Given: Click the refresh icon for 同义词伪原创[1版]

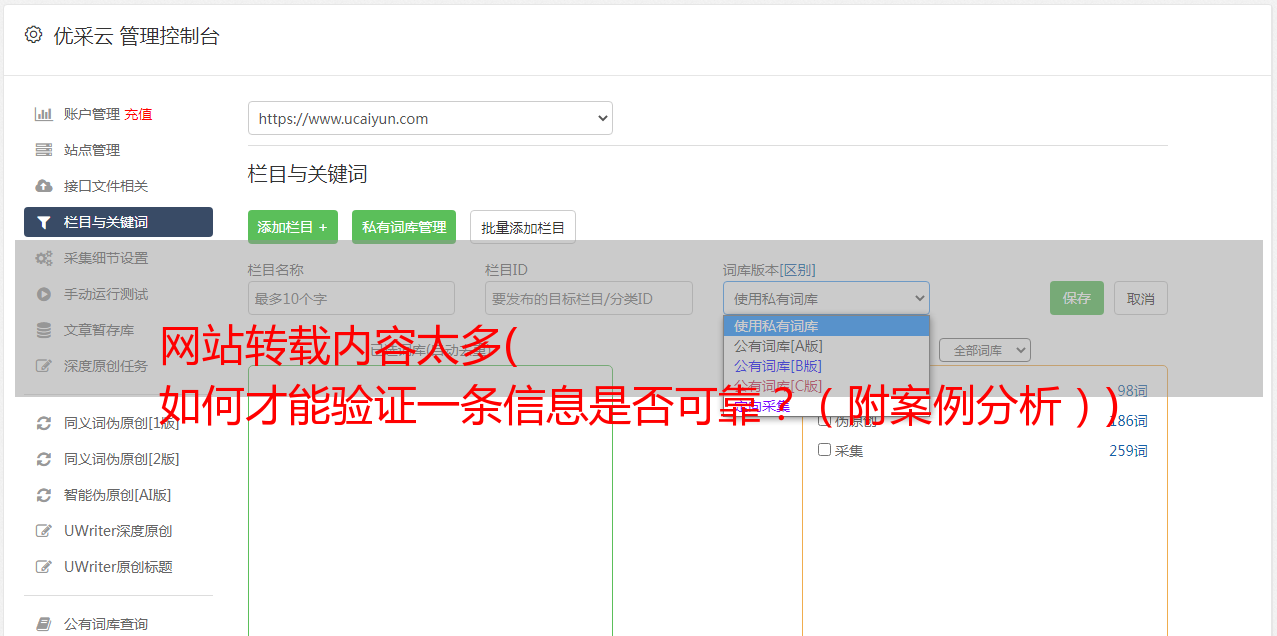Looking at the screenshot, I should pyautogui.click(x=43, y=423).
